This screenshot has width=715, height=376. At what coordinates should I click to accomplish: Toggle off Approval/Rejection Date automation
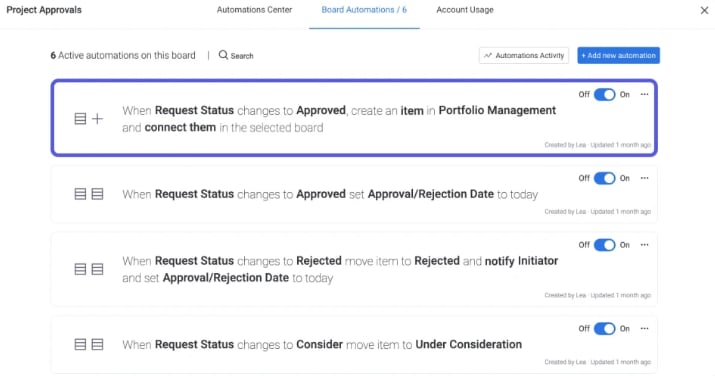point(605,178)
